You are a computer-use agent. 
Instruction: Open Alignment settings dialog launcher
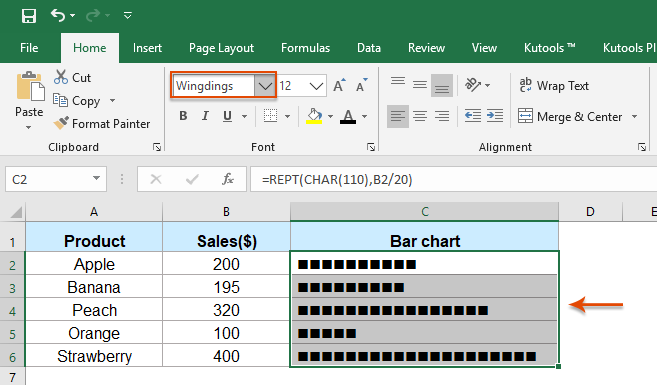(642, 147)
